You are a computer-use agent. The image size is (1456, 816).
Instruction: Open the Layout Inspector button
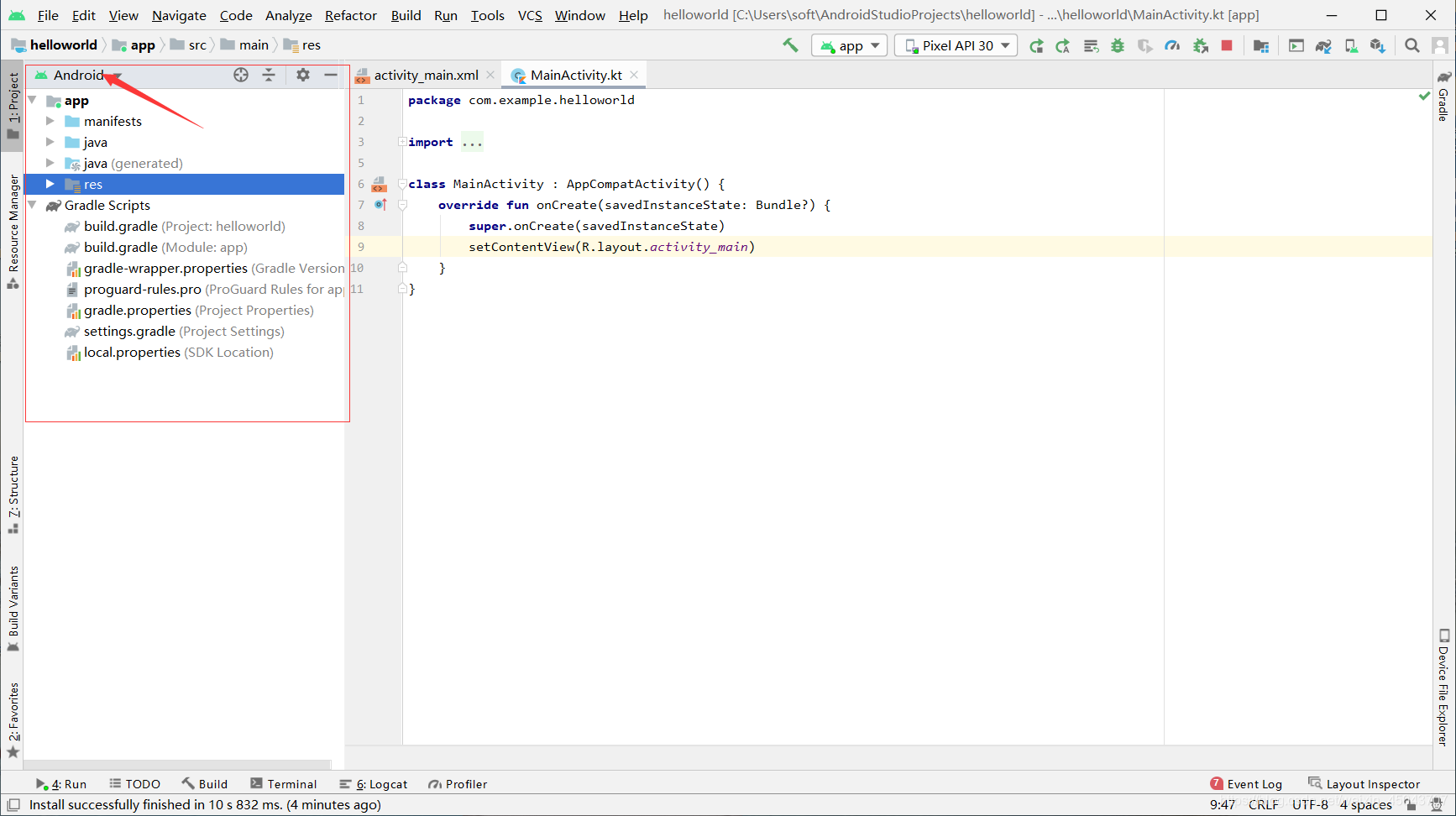click(x=1364, y=784)
